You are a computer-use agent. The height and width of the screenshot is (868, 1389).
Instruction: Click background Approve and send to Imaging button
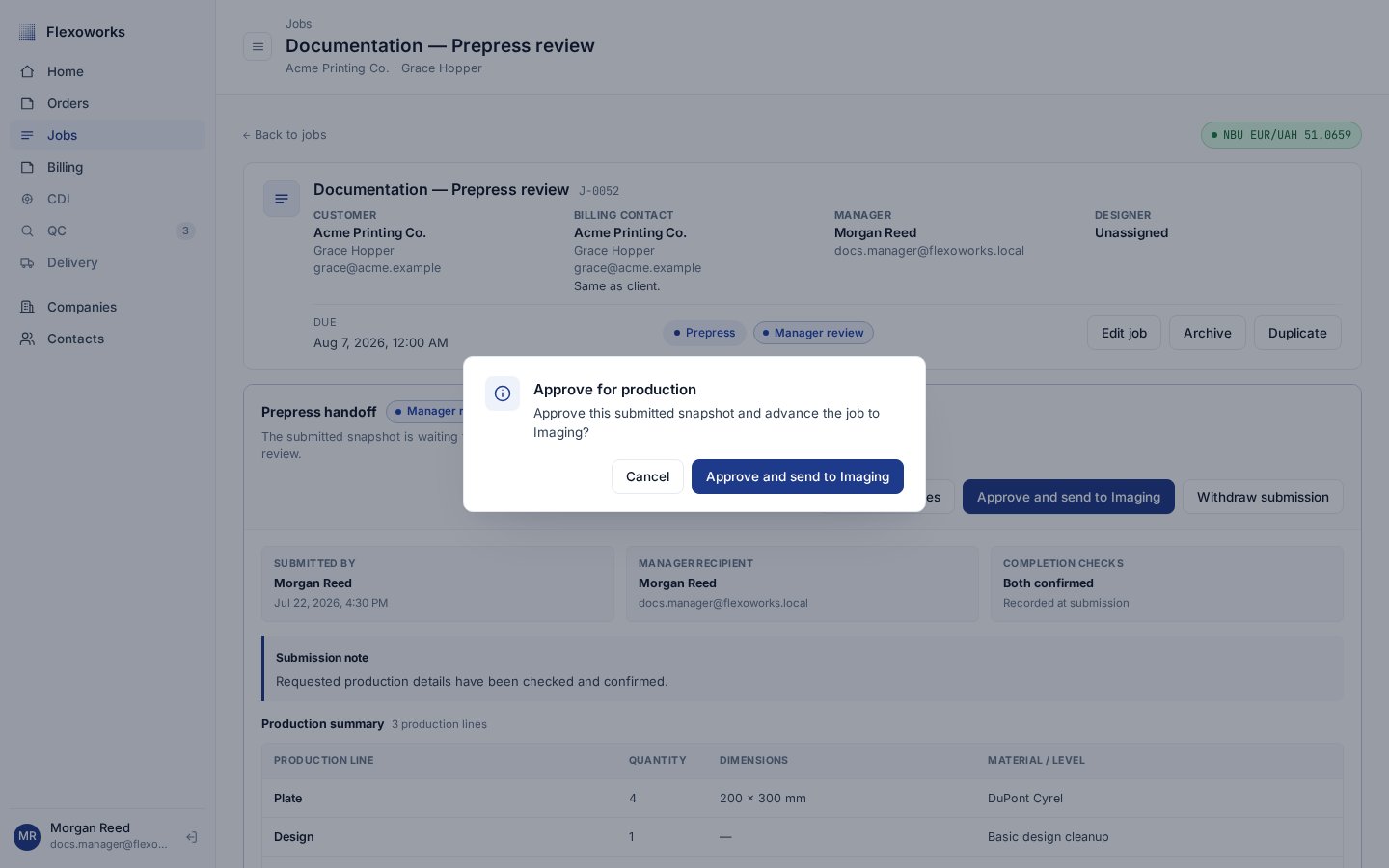click(x=1069, y=497)
